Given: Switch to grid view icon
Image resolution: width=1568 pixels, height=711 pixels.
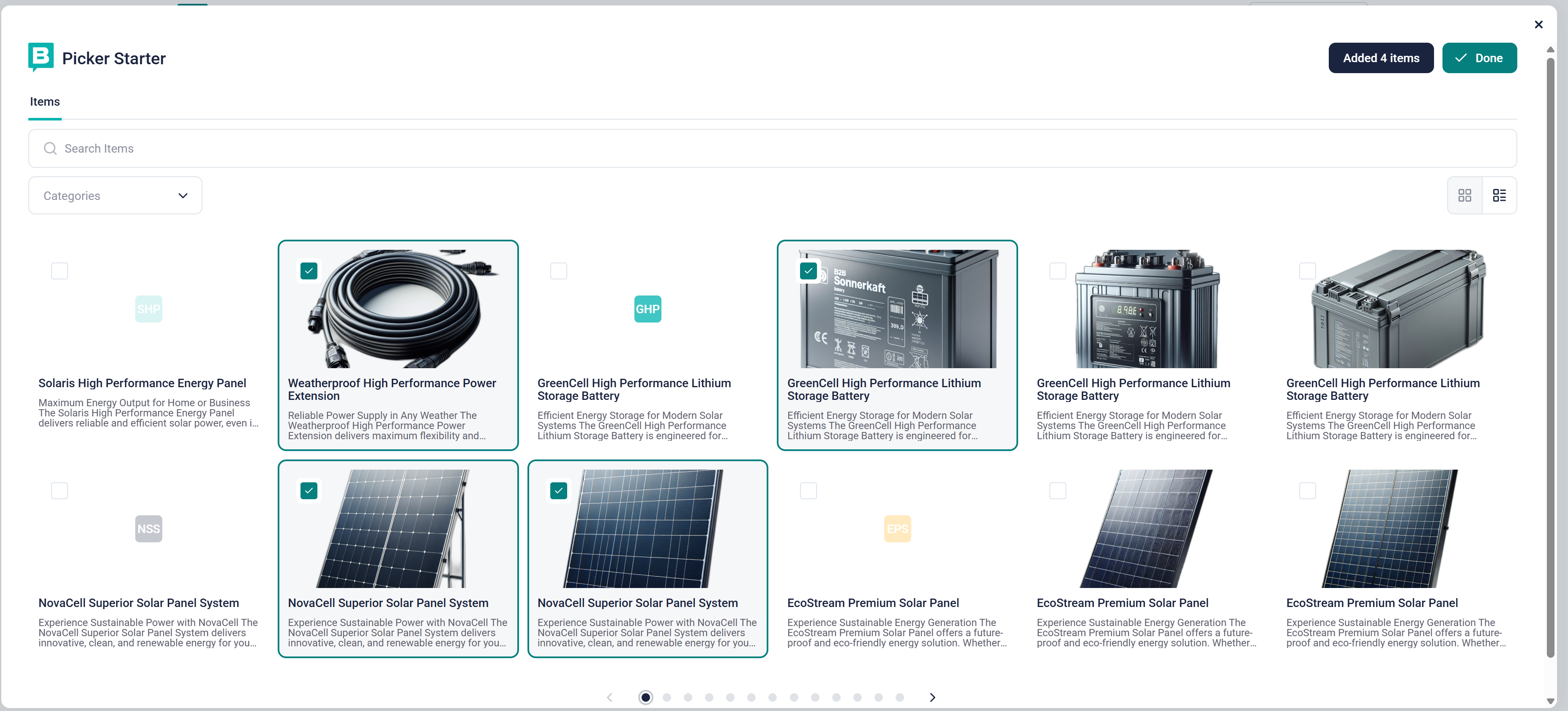Looking at the screenshot, I should pyautogui.click(x=1464, y=195).
